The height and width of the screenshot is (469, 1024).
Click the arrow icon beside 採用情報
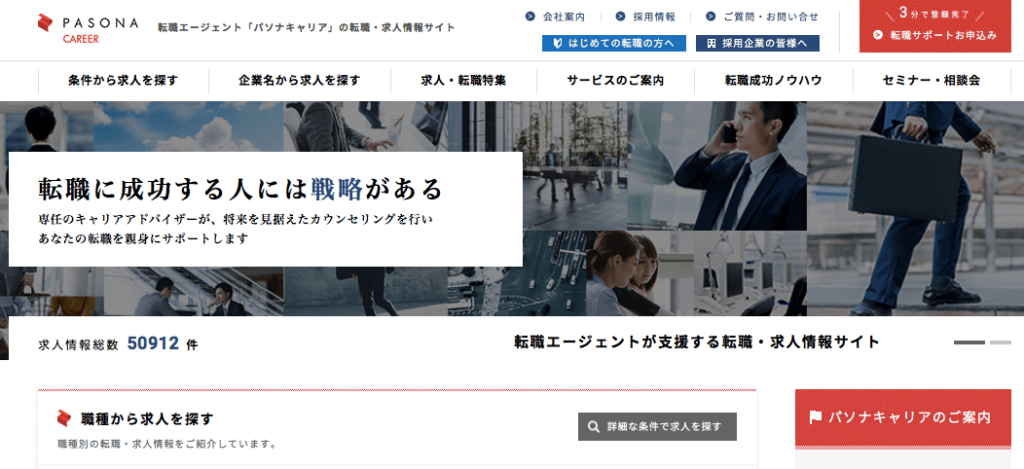pos(620,17)
